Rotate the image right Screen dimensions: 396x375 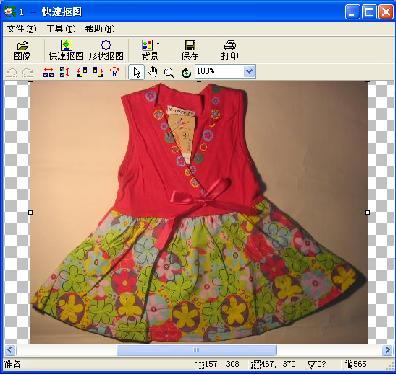pyautogui.click(x=98, y=72)
